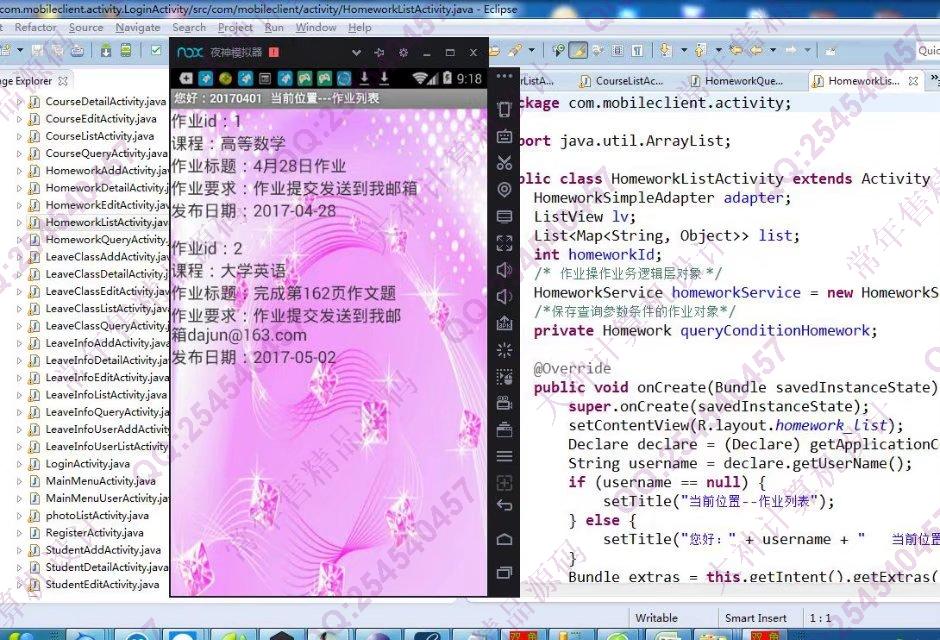Open Nox virtual location pin icon
Screen dimensions: 940x640
504,189
